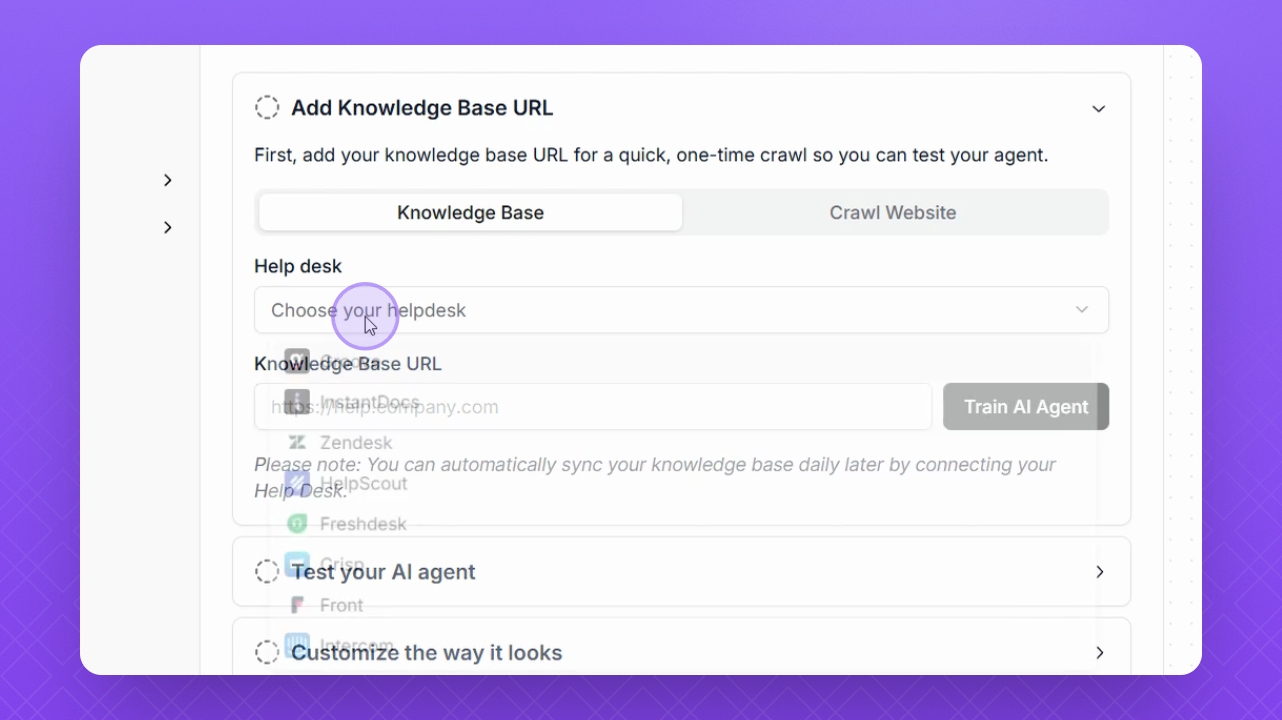The width and height of the screenshot is (1282, 720).
Task: Click the Zendesk logo in the helpdesk list
Action: [x=297, y=443]
